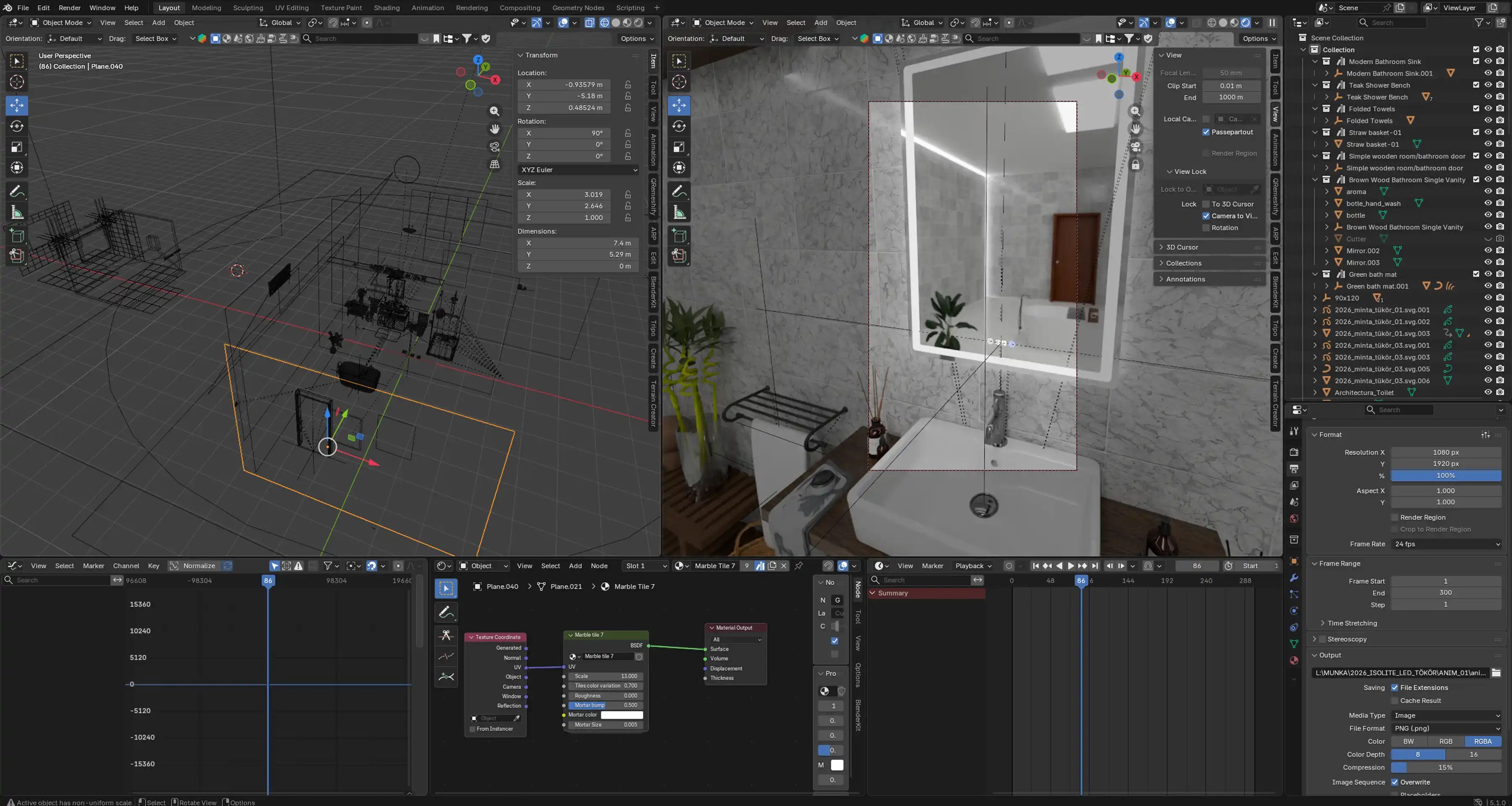Viewport: 1512px width, 806px height.
Task: Open the Media Type dropdown
Action: click(1446, 715)
